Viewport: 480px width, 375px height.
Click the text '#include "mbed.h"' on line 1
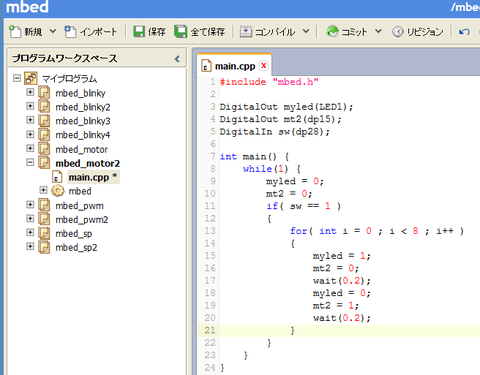(x=269, y=82)
